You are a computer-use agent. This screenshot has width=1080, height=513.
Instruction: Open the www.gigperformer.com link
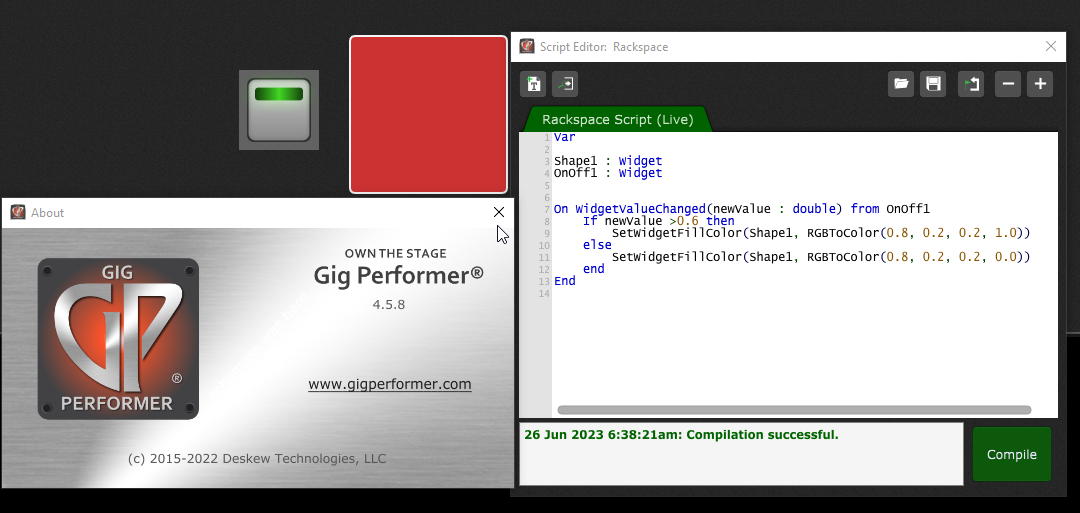click(389, 384)
